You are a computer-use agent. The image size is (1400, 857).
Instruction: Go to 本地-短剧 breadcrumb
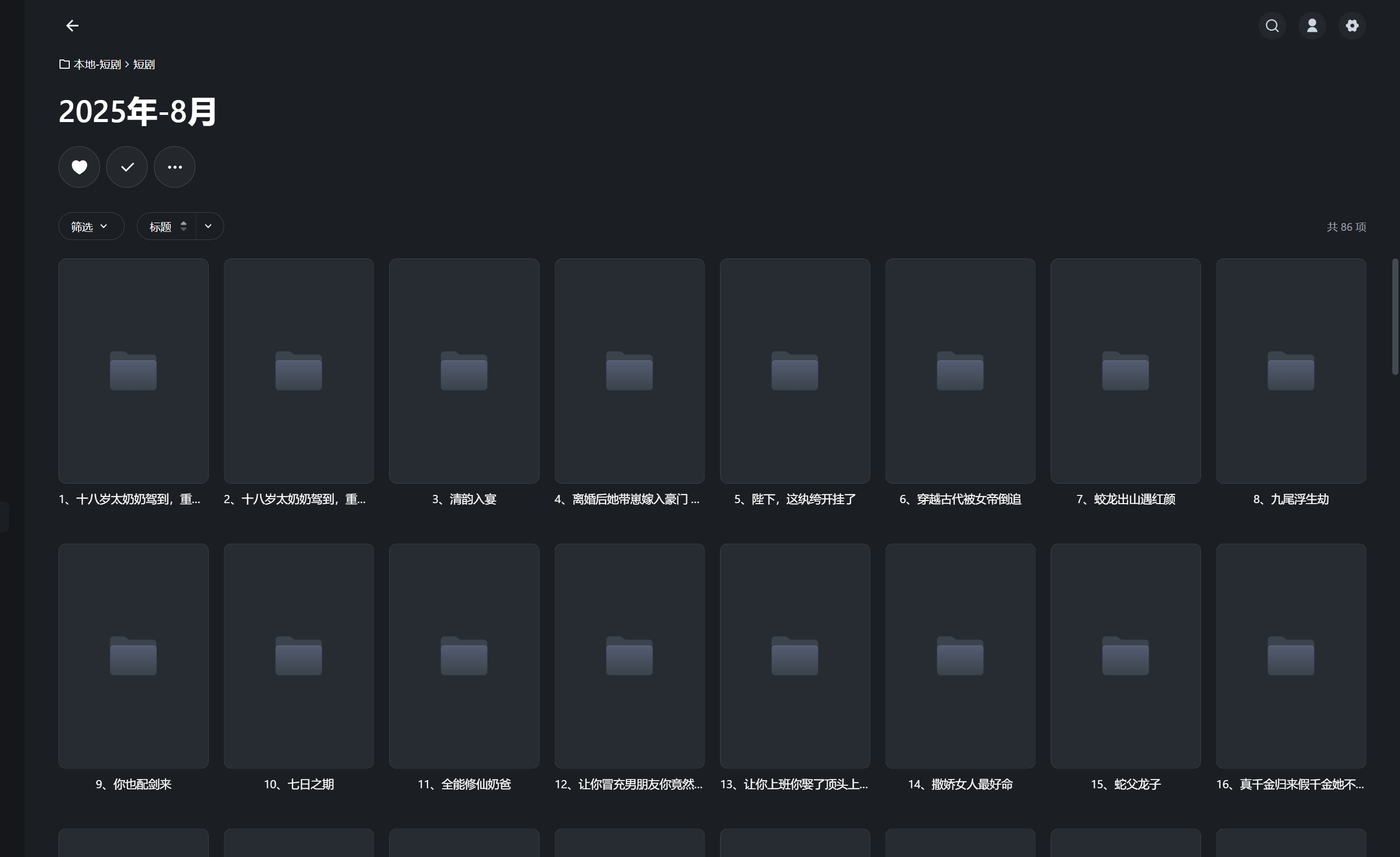[97, 64]
